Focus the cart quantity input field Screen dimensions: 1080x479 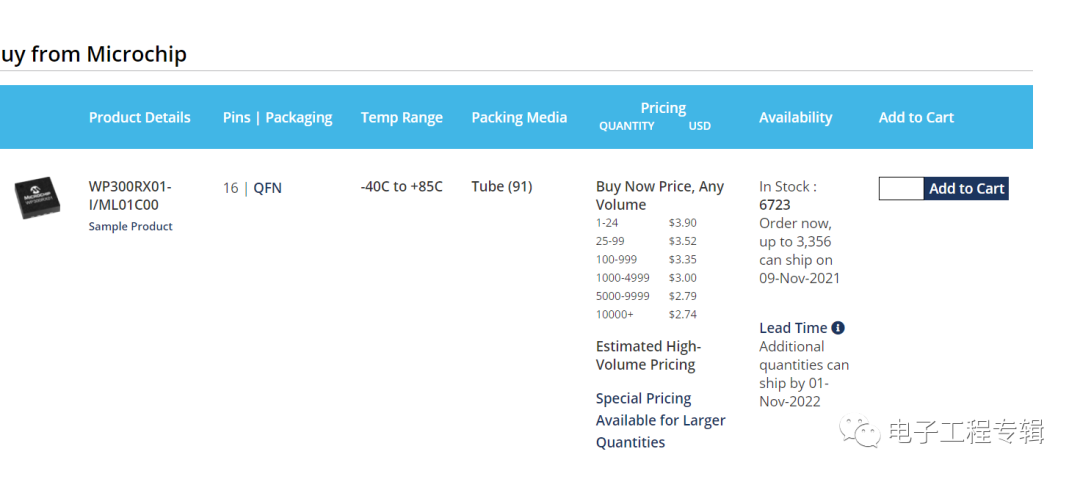901,189
